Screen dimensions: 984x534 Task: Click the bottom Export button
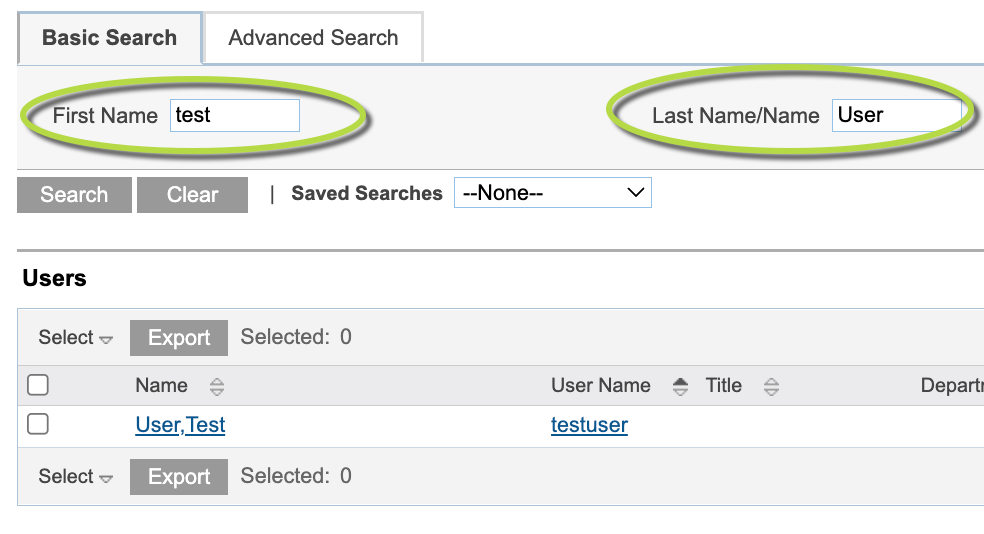[179, 477]
